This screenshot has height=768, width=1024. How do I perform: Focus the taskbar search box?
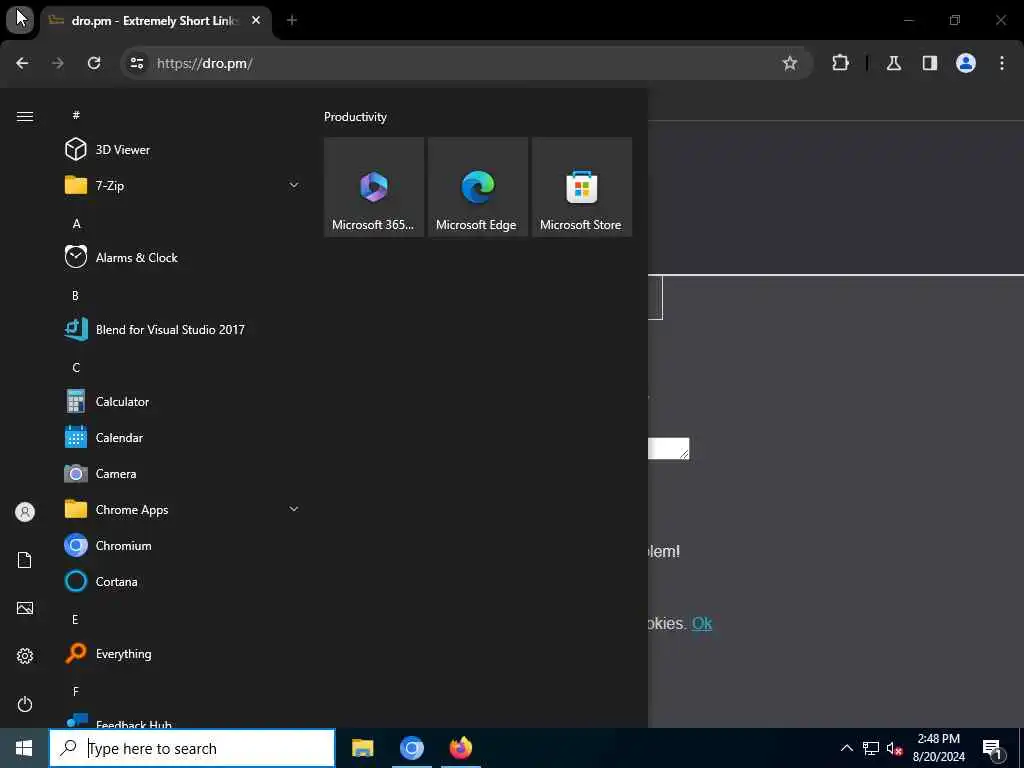[x=192, y=748]
